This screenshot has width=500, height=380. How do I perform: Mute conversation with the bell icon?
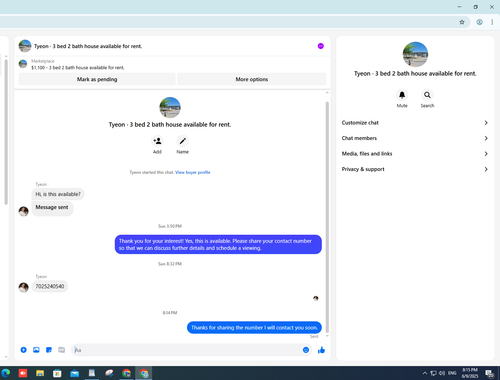(x=402, y=95)
